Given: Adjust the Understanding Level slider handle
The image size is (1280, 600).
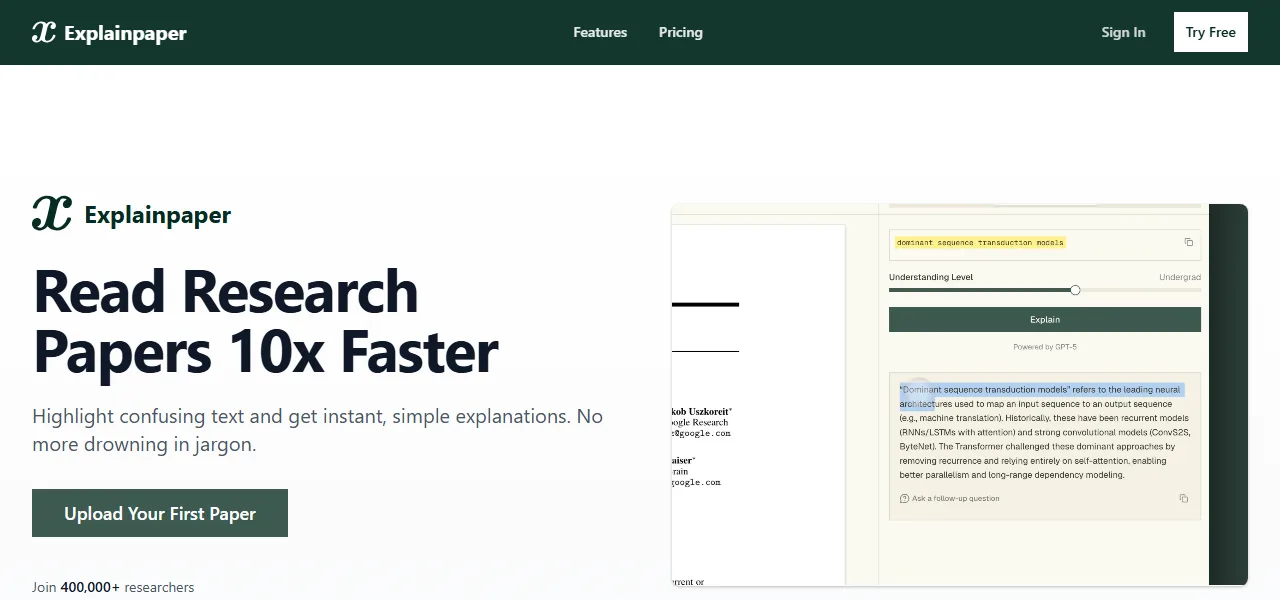Looking at the screenshot, I should click(1075, 290).
